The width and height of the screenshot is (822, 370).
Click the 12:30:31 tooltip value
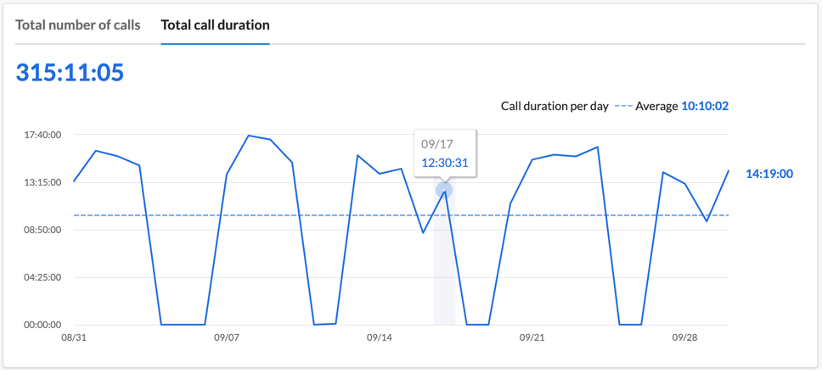pyautogui.click(x=445, y=163)
